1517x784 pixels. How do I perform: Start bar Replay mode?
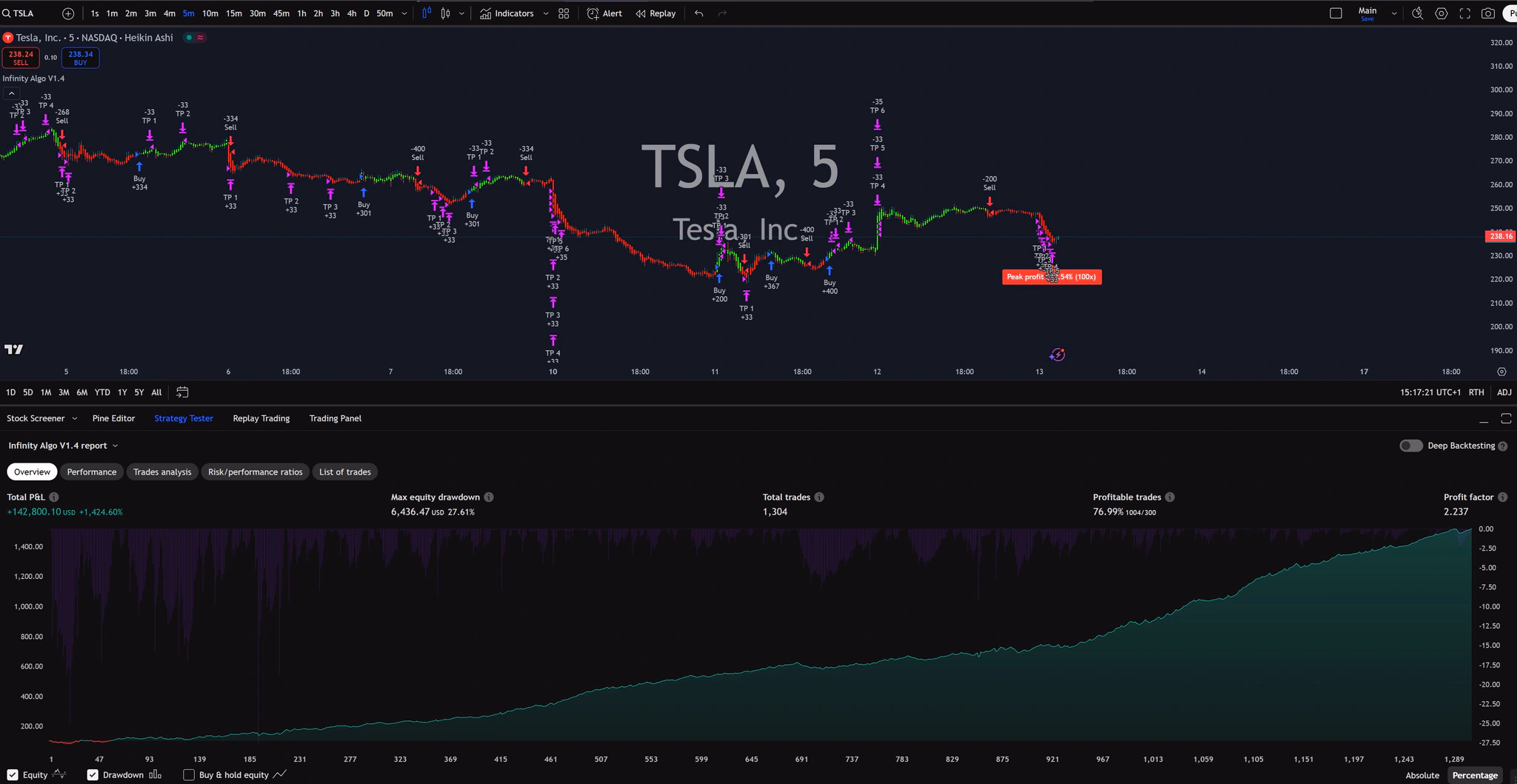tap(655, 13)
